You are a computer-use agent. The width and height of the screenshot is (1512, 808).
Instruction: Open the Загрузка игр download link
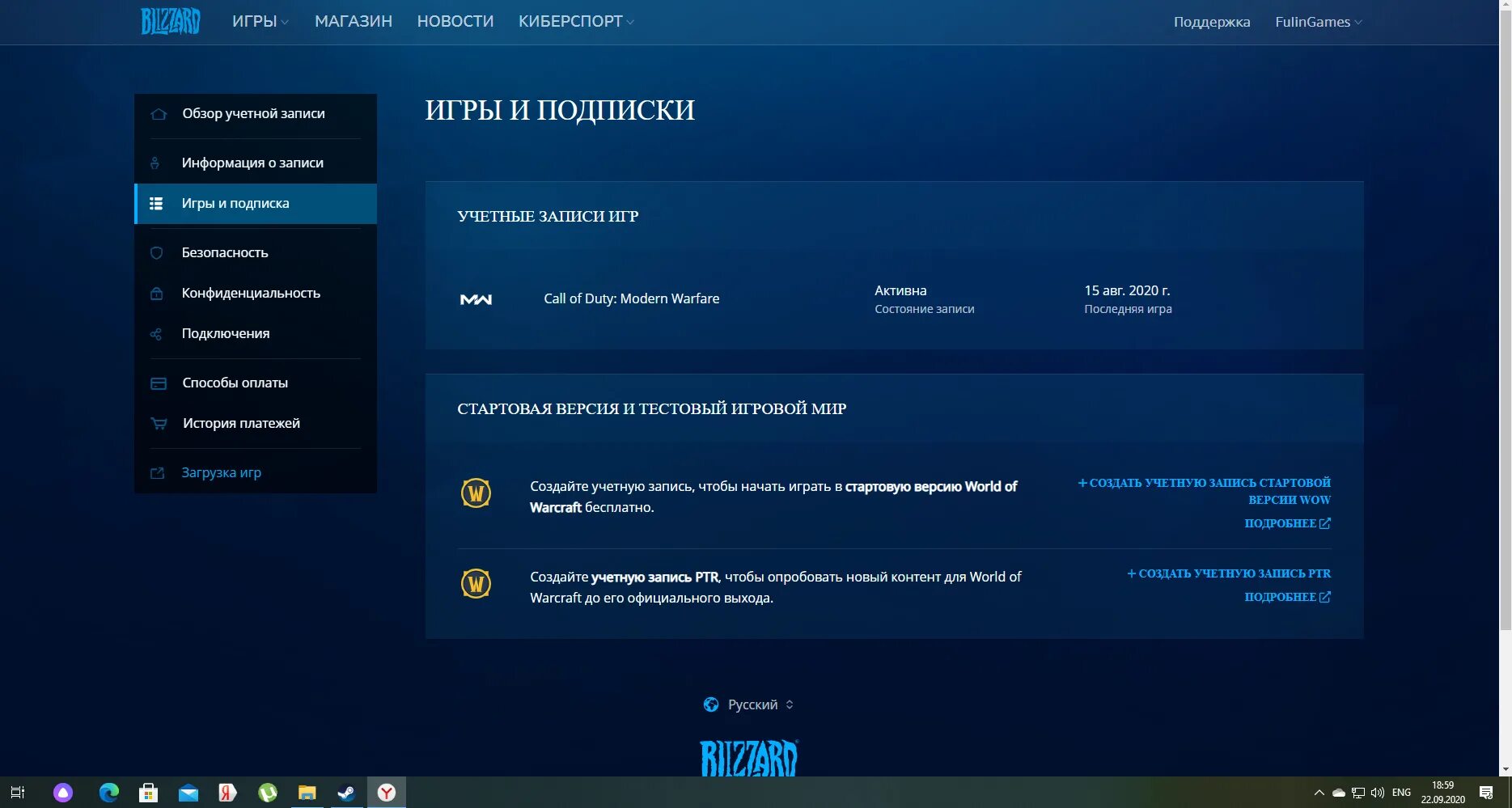click(x=221, y=473)
